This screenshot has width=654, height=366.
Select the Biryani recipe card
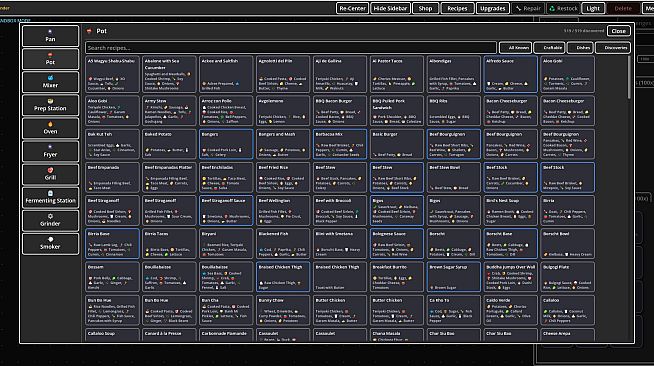click(226, 244)
